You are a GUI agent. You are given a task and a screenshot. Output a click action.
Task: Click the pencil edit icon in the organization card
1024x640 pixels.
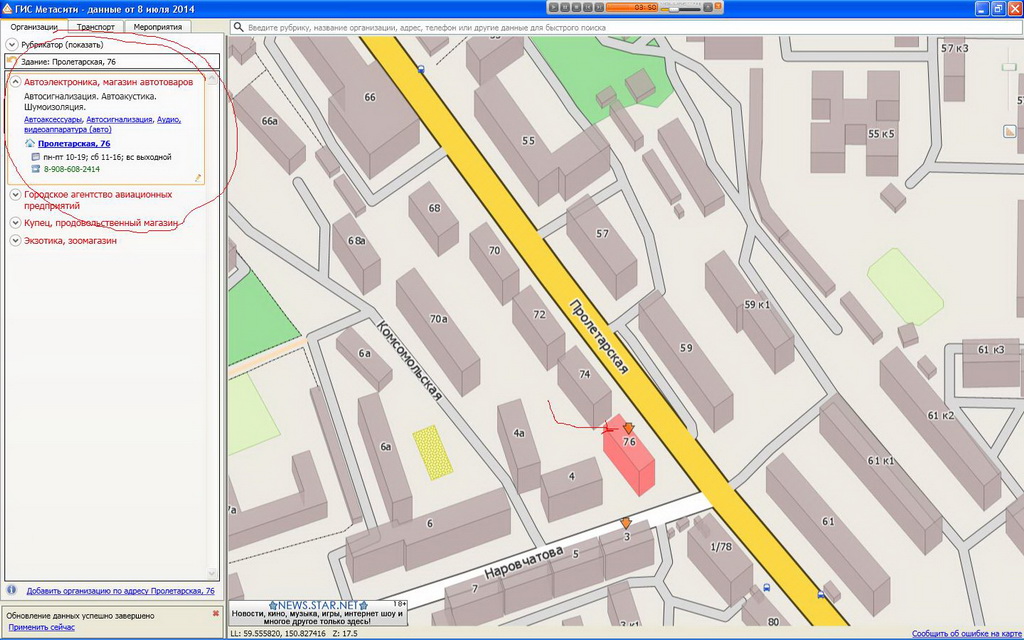tap(198, 177)
